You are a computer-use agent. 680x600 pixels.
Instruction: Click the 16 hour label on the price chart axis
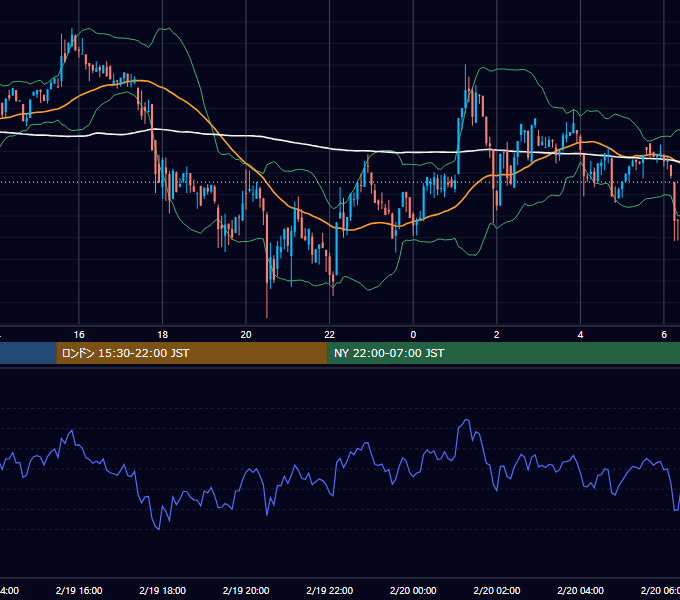pos(79,335)
